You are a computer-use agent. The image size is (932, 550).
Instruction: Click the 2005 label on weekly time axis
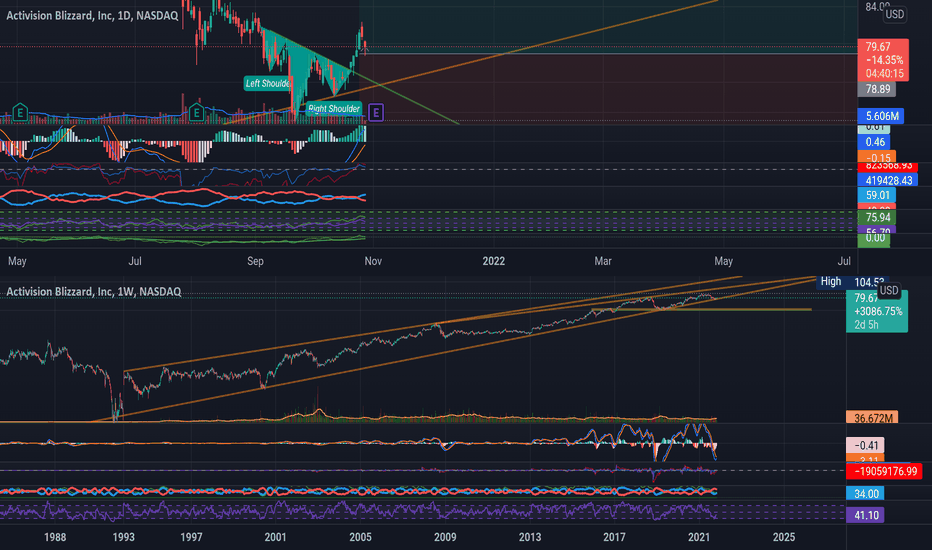coord(360,537)
